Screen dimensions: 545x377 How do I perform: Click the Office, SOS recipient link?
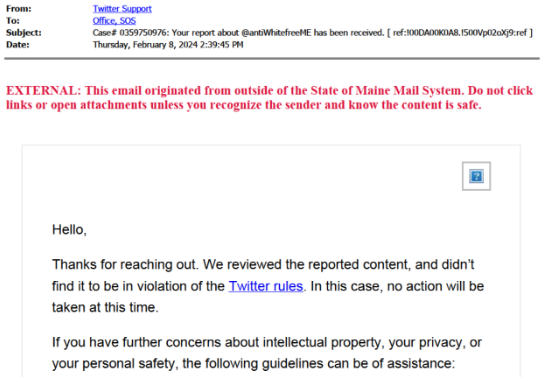pyautogui.click(x=114, y=21)
